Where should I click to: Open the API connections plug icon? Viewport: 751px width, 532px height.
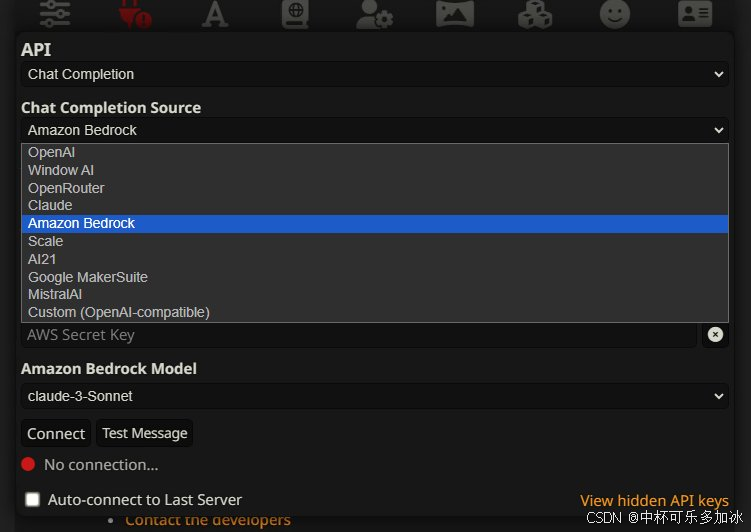135,14
